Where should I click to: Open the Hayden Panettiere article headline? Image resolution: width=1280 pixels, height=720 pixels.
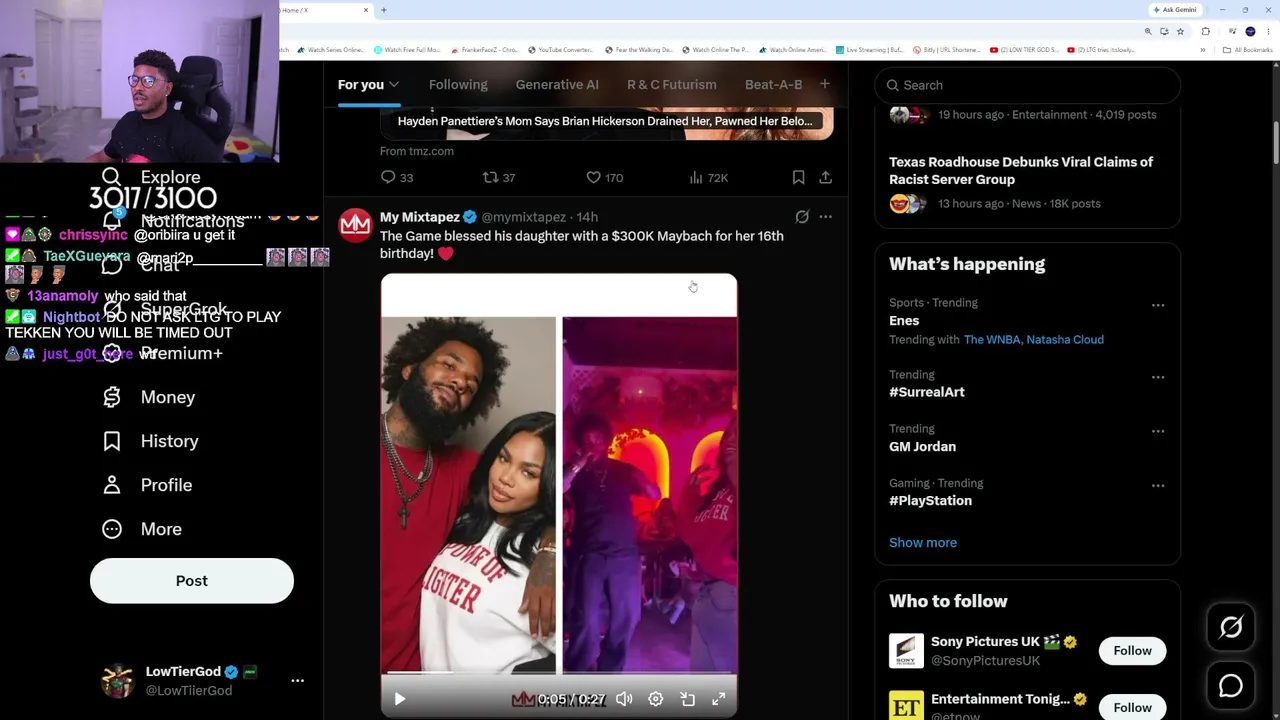[605, 121]
